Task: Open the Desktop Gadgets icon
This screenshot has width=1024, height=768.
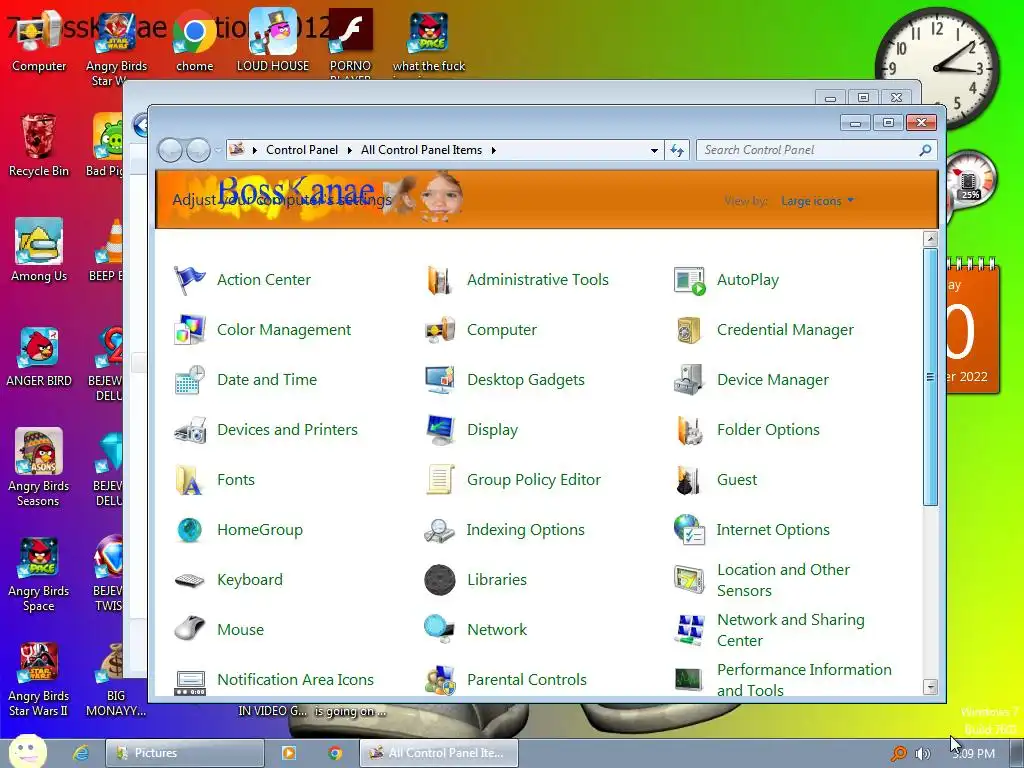Action: (440, 380)
